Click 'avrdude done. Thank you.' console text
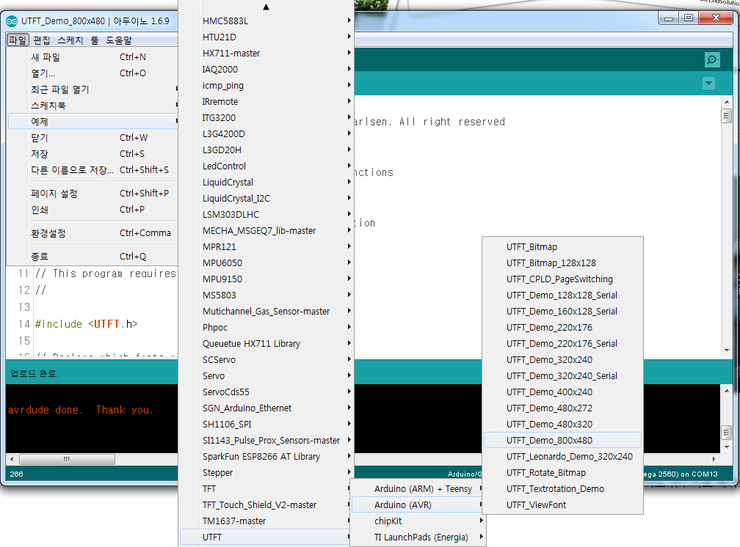Image resolution: width=740 pixels, height=547 pixels. point(81,410)
